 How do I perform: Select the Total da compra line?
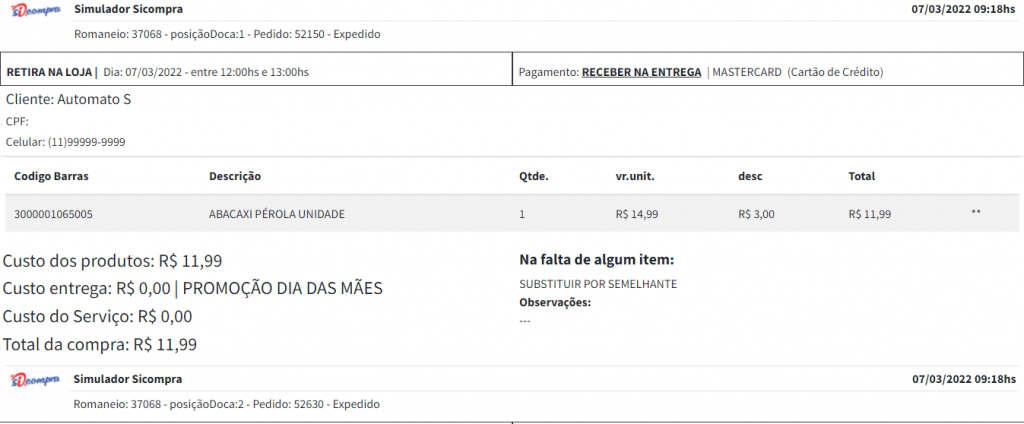tap(100, 345)
